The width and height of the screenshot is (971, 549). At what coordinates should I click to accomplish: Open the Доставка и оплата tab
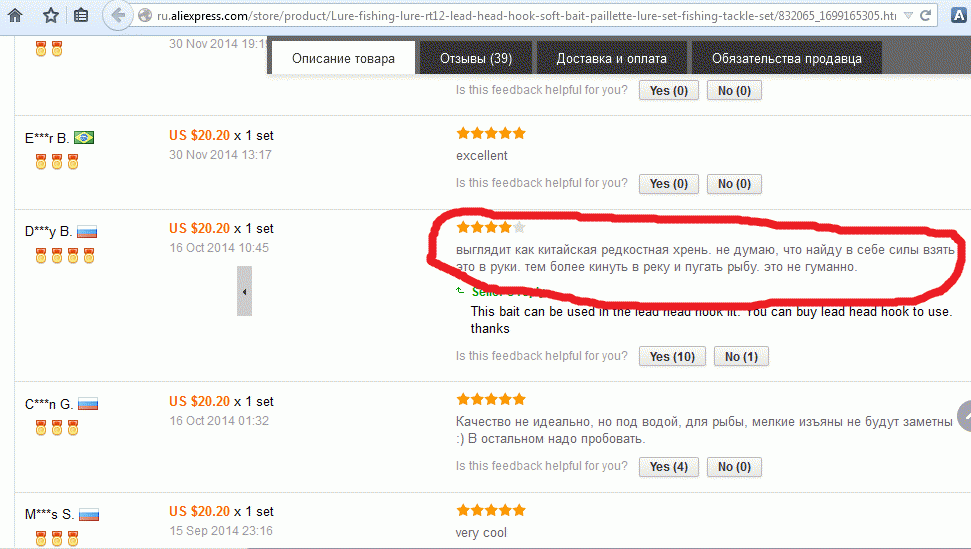coord(611,58)
